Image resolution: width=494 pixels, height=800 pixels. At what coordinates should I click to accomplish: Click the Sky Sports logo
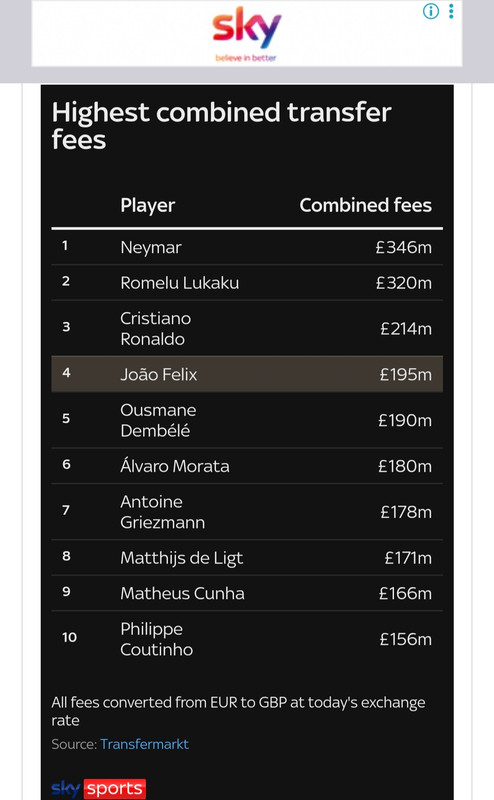point(98,788)
